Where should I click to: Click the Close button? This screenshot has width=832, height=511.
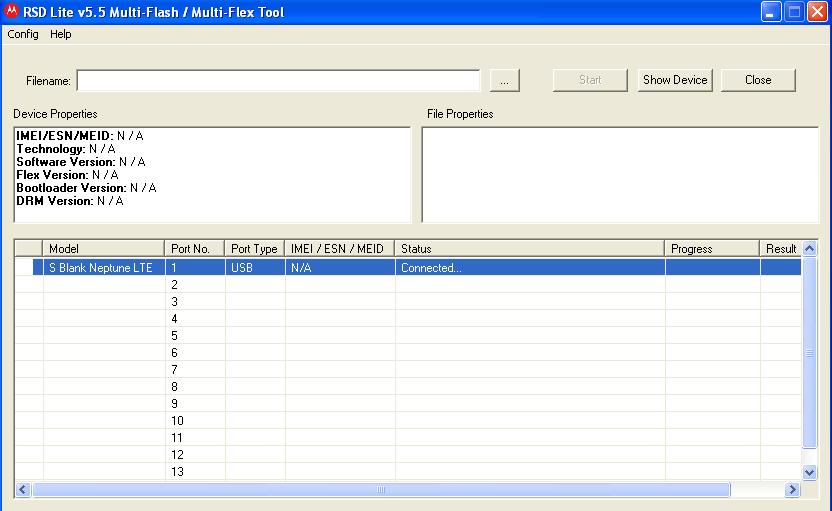(758, 80)
